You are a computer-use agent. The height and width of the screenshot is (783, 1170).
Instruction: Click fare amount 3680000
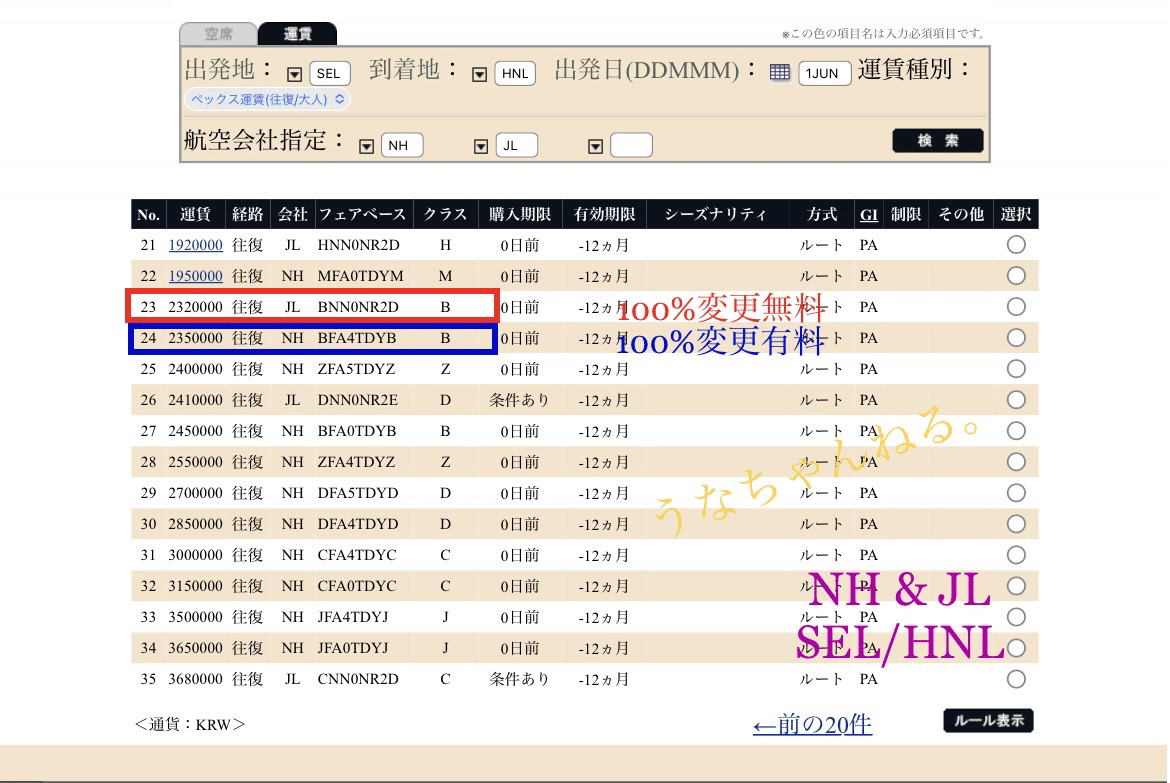click(195, 679)
